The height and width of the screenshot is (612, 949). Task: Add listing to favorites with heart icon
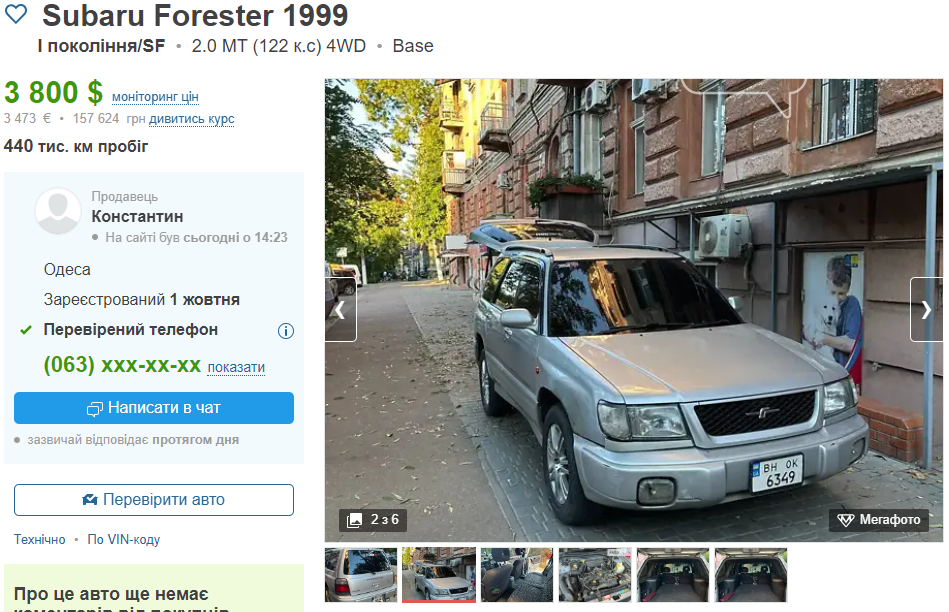16,14
